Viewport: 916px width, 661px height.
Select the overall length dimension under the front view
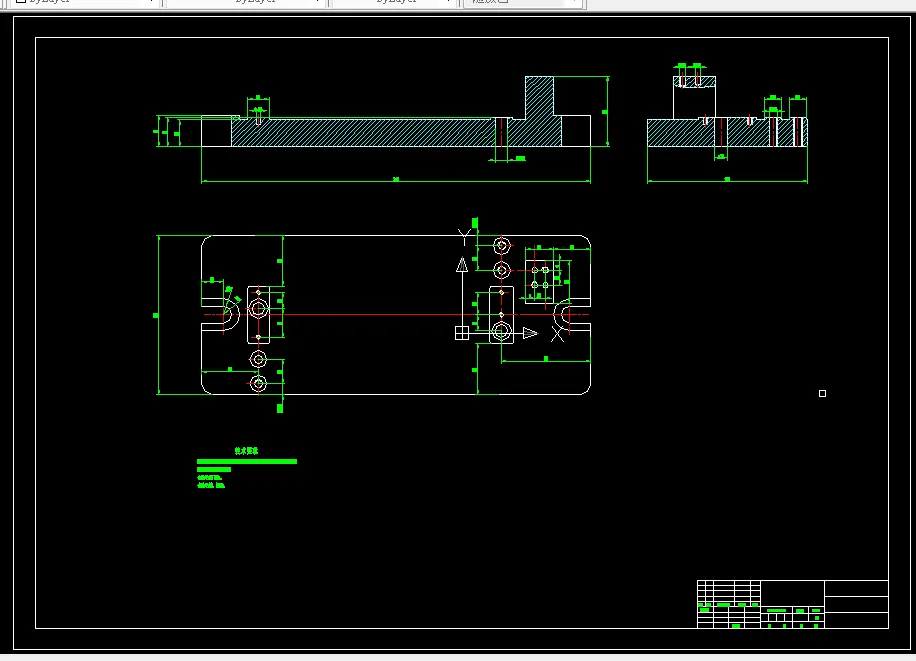pos(396,181)
